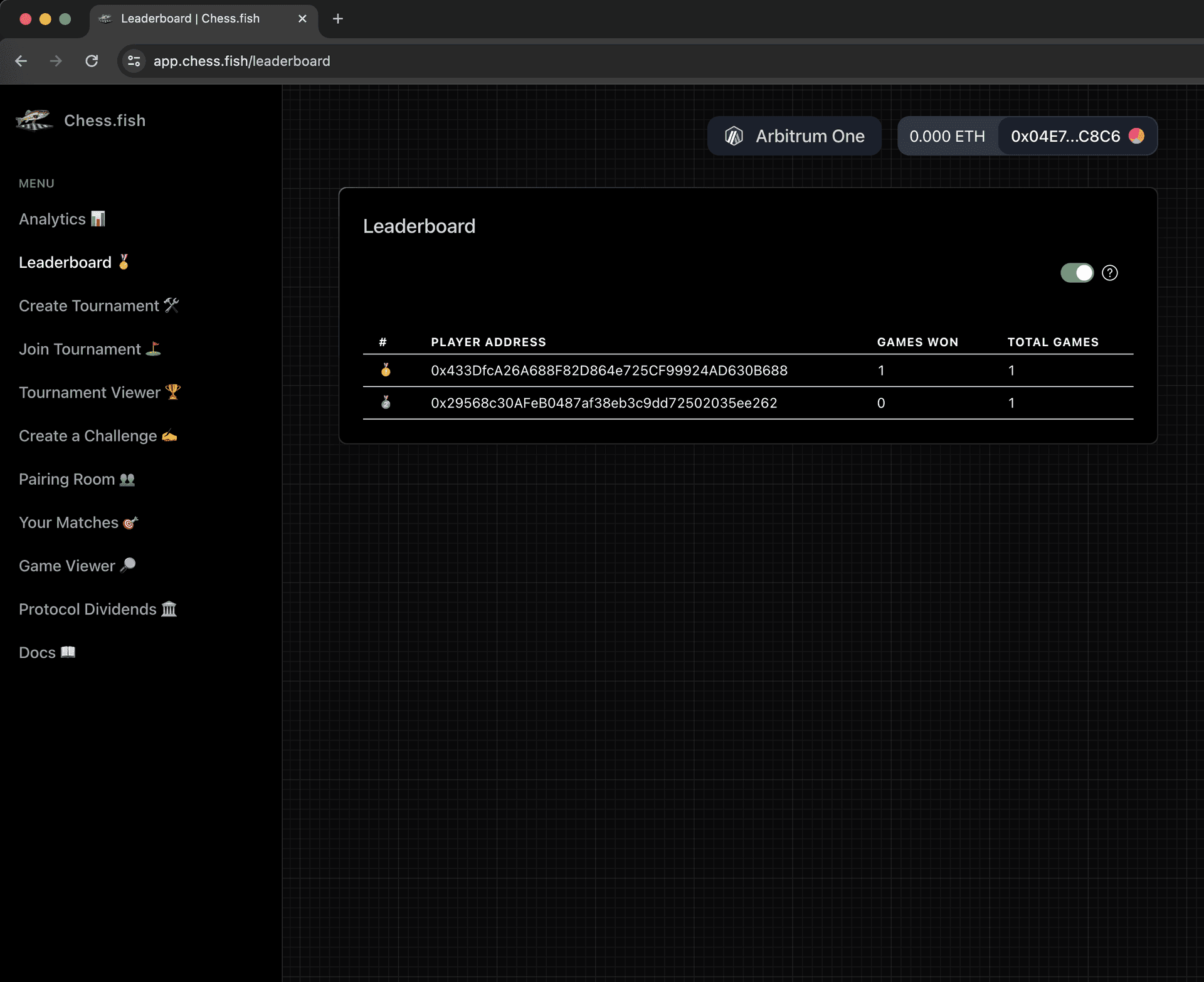Click the Analytics menu icon
The width and height of the screenshot is (1204, 982).
98,219
